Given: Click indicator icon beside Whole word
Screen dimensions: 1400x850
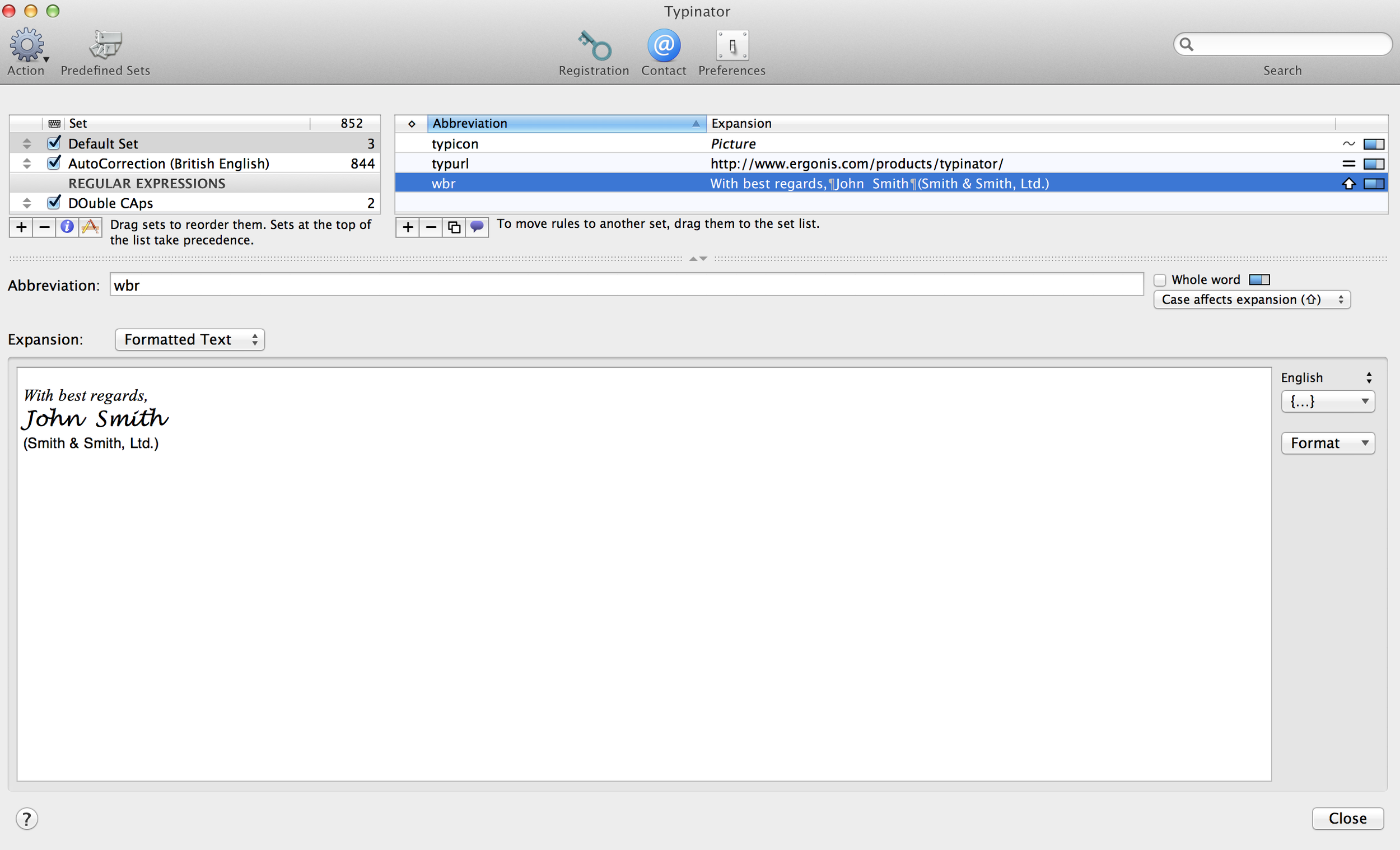Looking at the screenshot, I should (1259, 279).
